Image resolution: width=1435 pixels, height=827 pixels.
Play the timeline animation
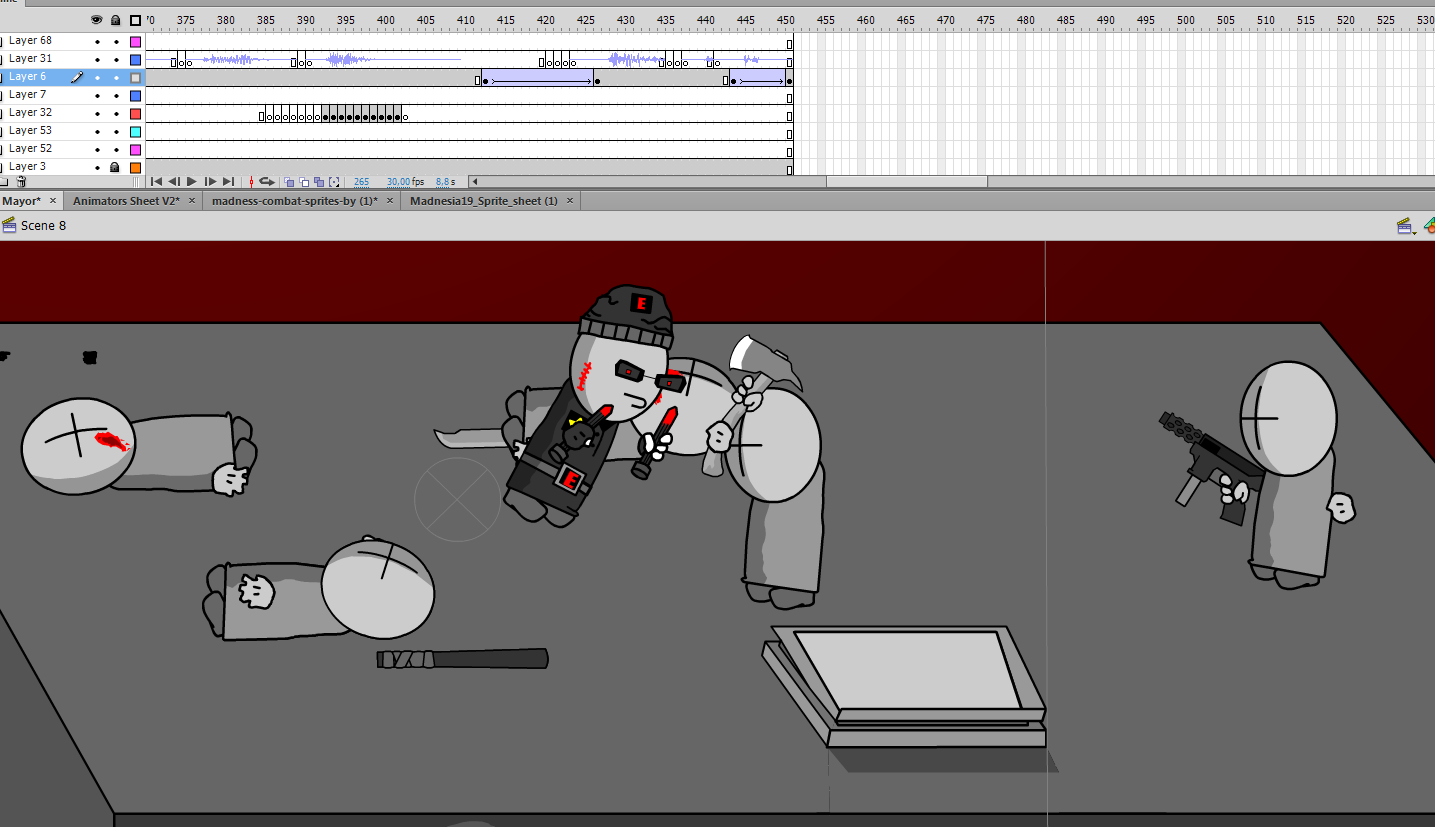pos(192,182)
